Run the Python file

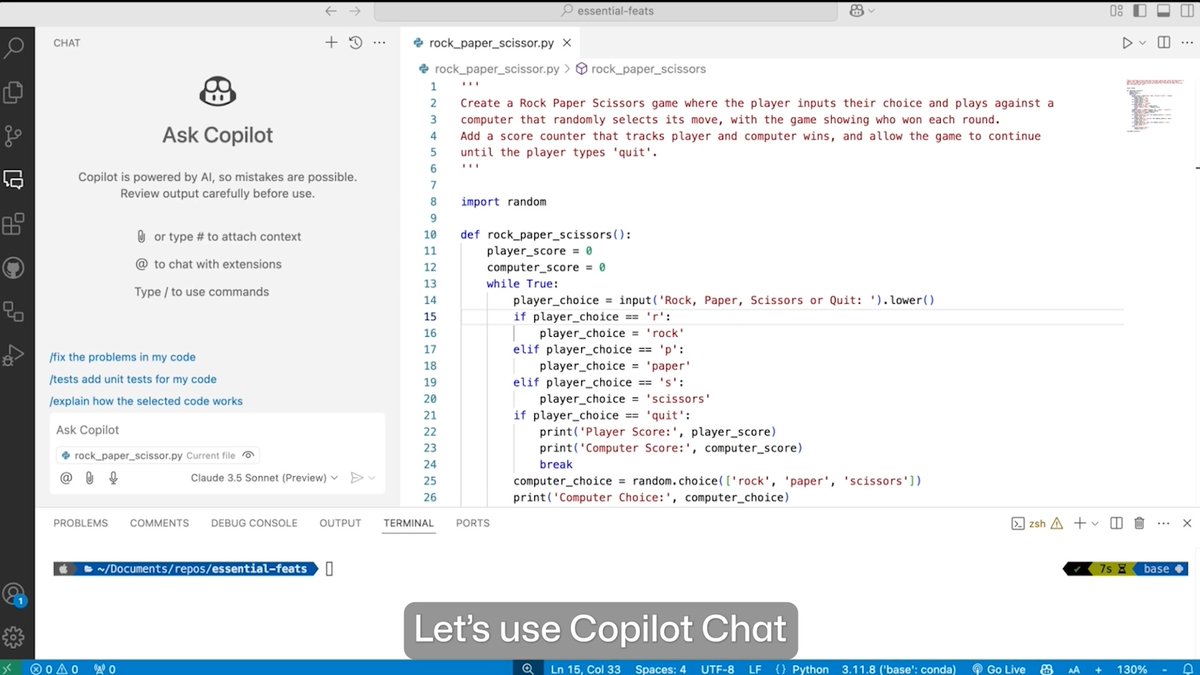coord(1127,43)
